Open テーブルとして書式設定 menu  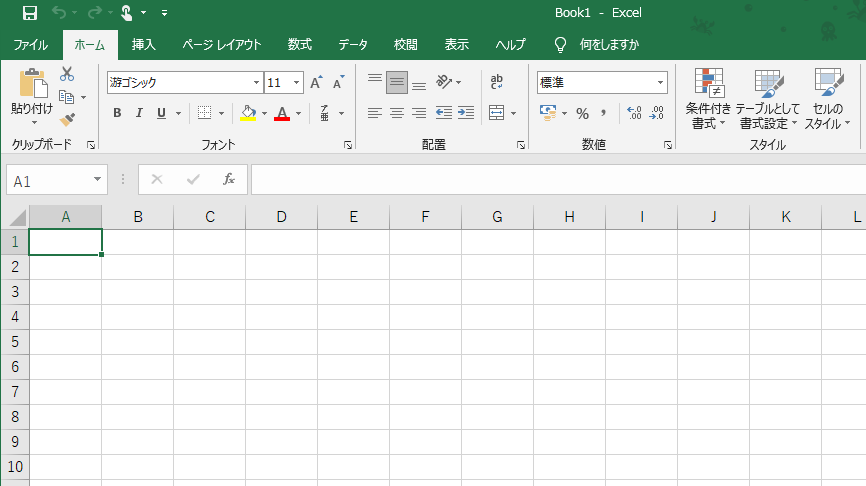768,99
